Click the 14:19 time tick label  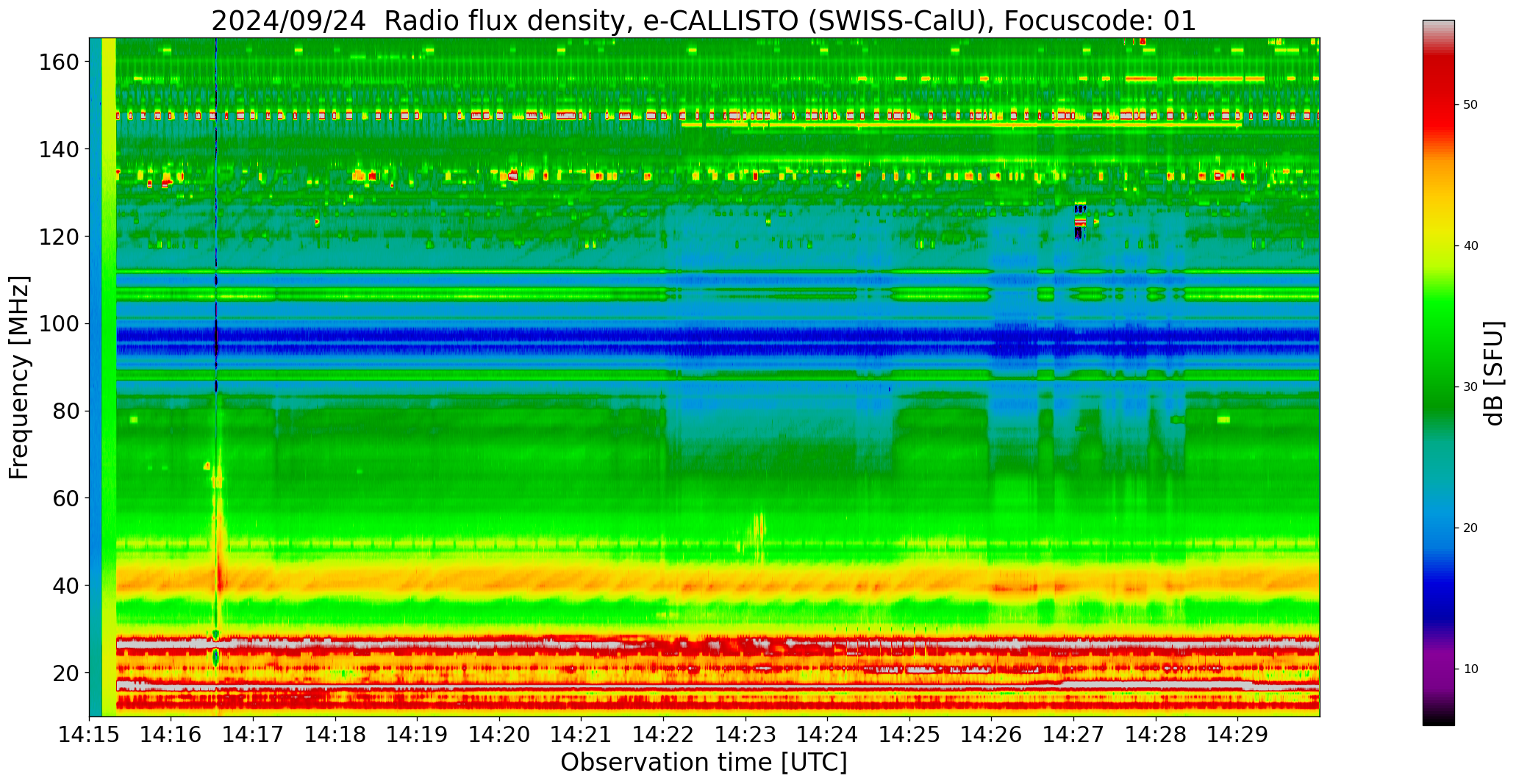(418, 733)
